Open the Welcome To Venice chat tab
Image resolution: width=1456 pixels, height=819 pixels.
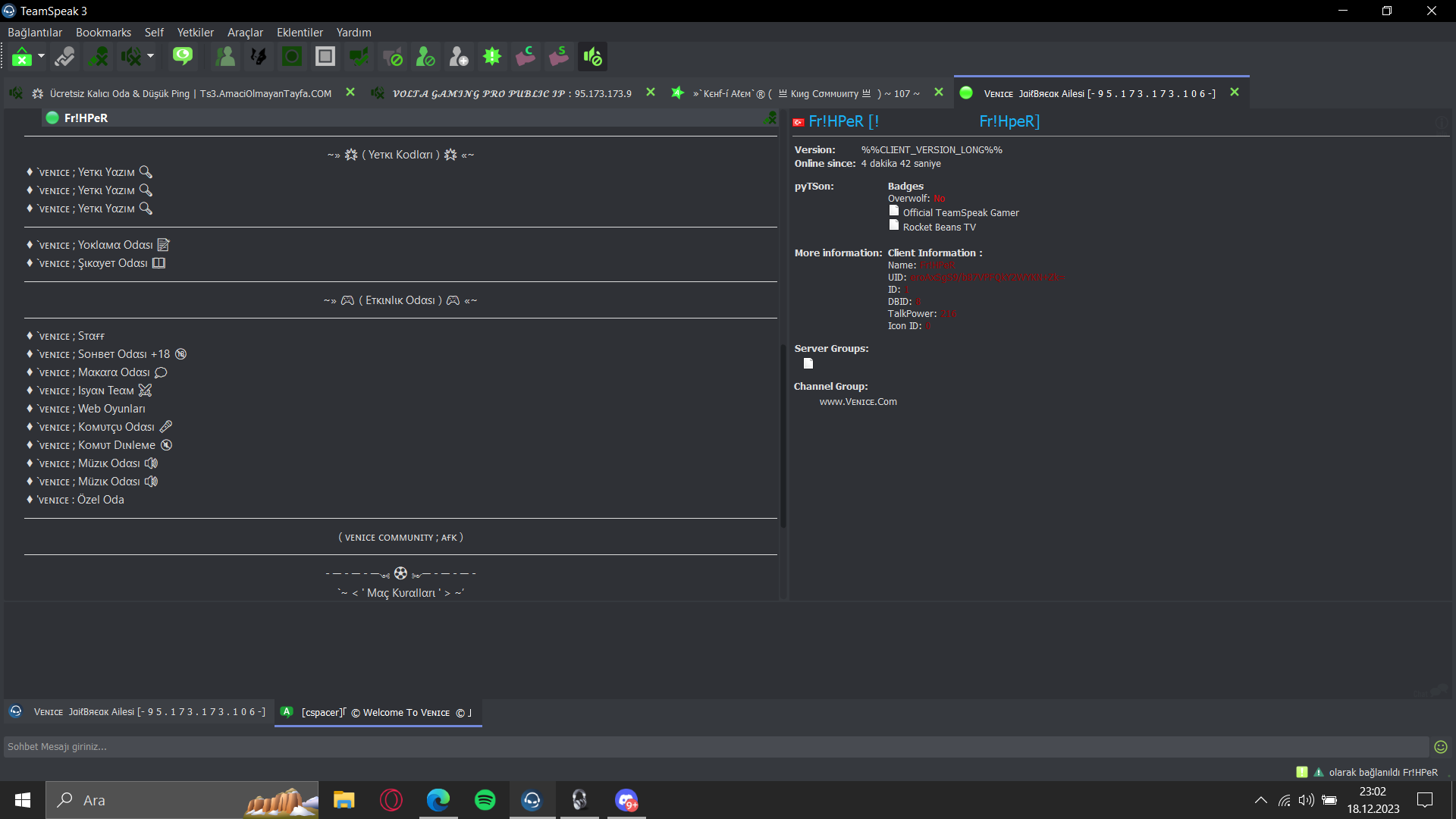(378, 712)
